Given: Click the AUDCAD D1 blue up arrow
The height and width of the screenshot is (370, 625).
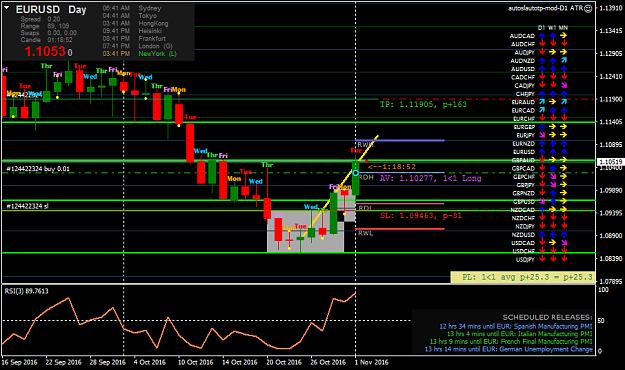Looking at the screenshot, I should click(x=542, y=35).
